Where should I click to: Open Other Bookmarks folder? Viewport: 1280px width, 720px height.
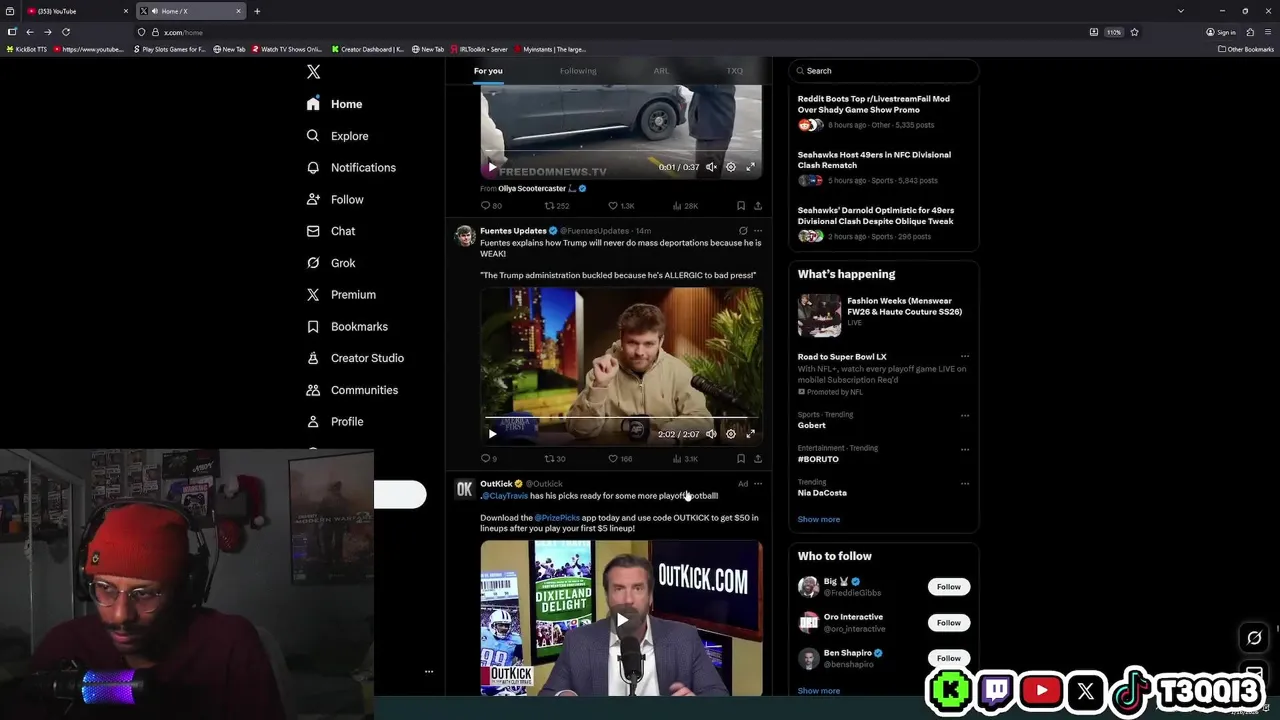tap(1246, 49)
